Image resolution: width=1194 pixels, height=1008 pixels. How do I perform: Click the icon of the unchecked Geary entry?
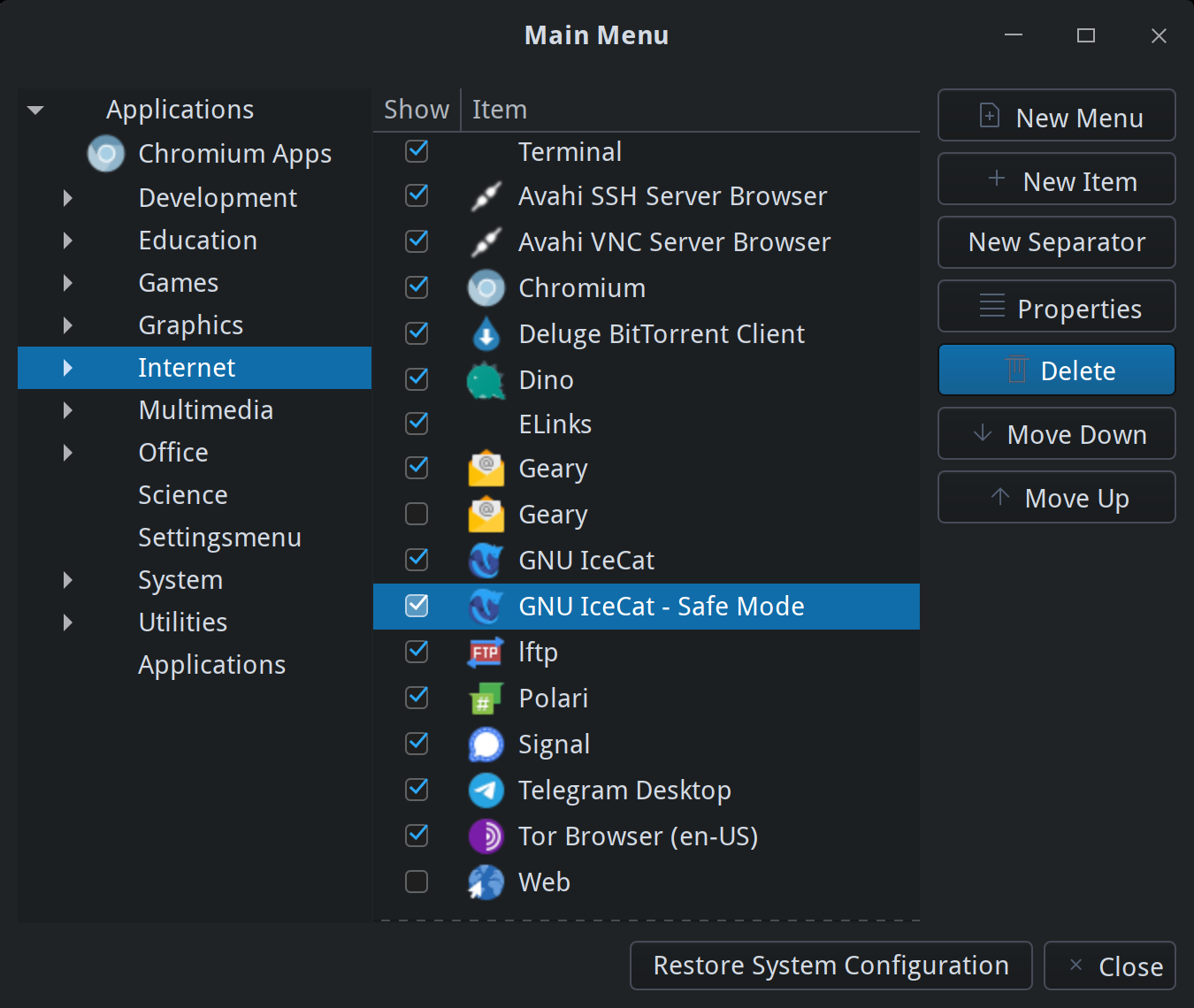coord(486,515)
